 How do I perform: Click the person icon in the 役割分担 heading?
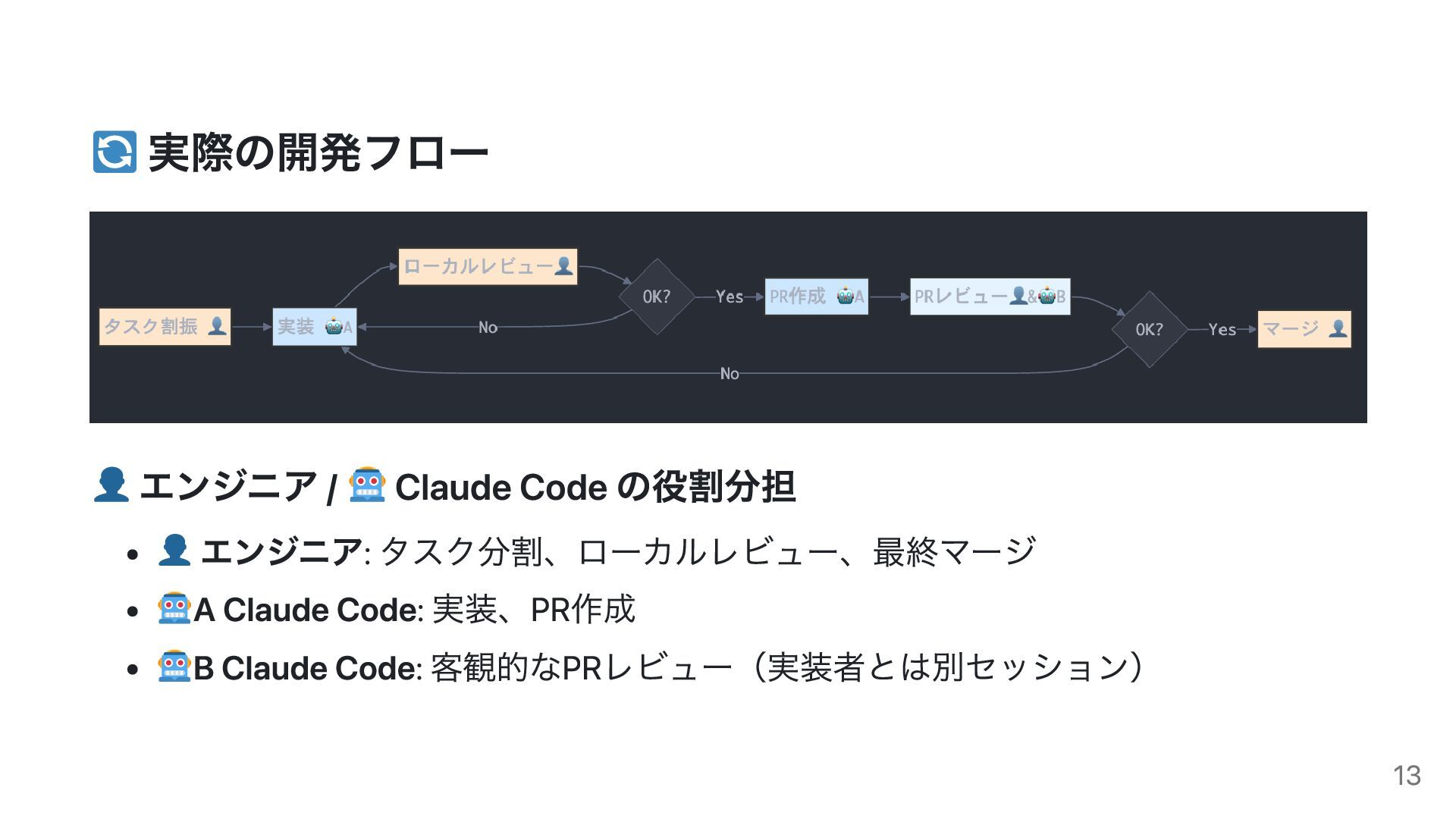click(111, 485)
